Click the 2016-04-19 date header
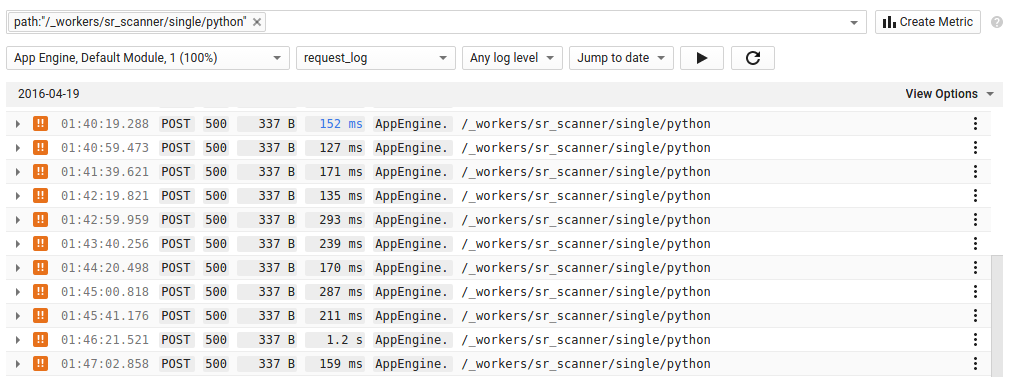 coord(49,94)
